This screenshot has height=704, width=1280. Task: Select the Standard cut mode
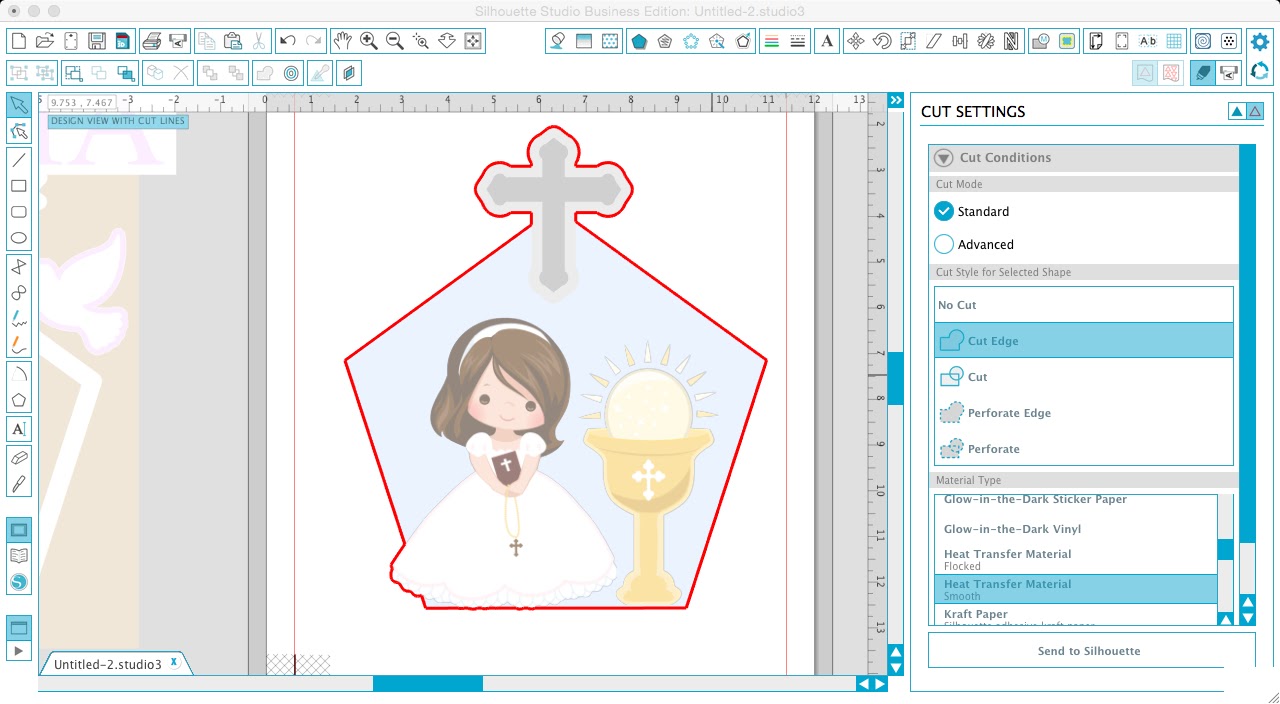click(943, 211)
